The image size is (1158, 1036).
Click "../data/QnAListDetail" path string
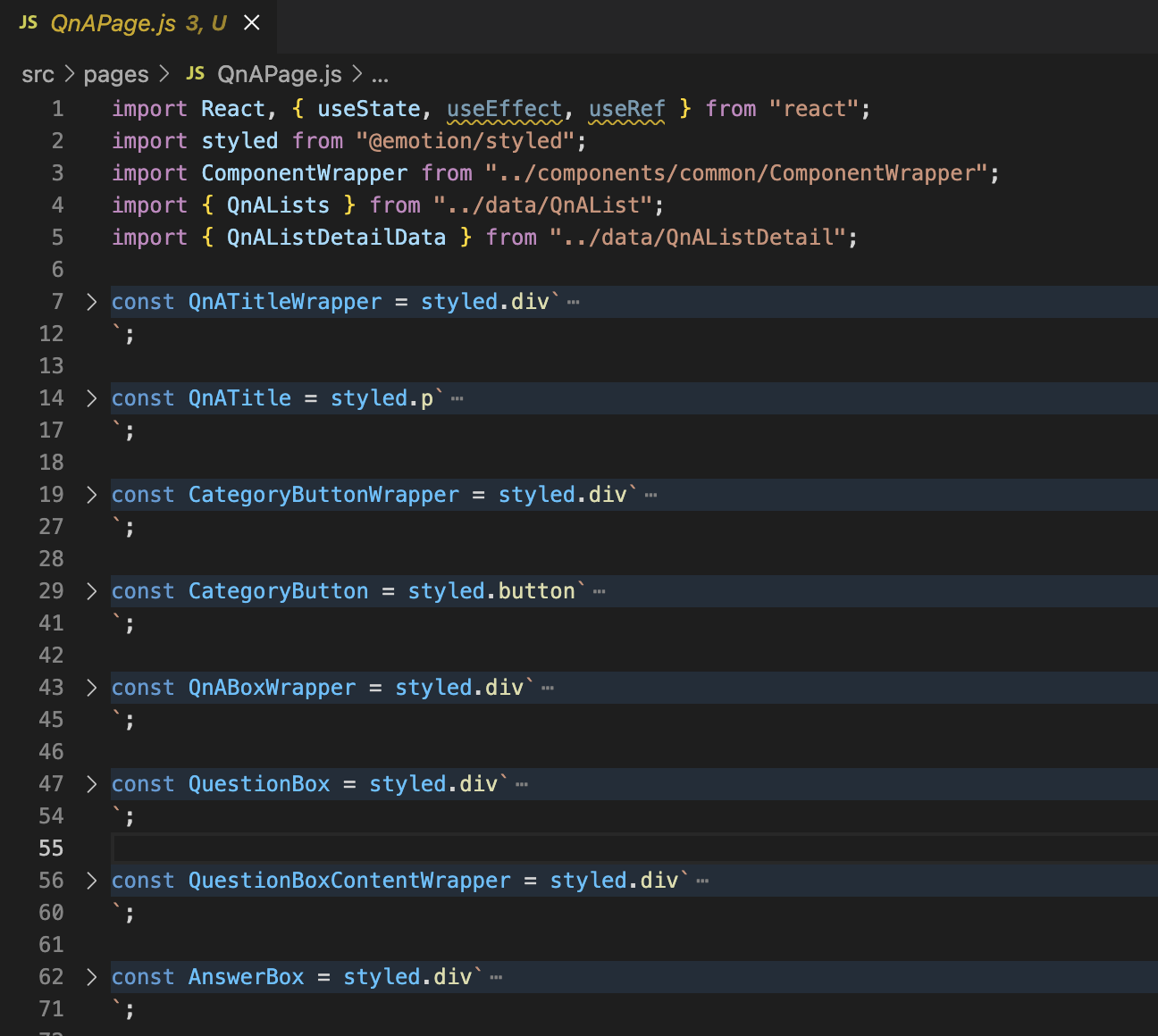click(x=697, y=238)
